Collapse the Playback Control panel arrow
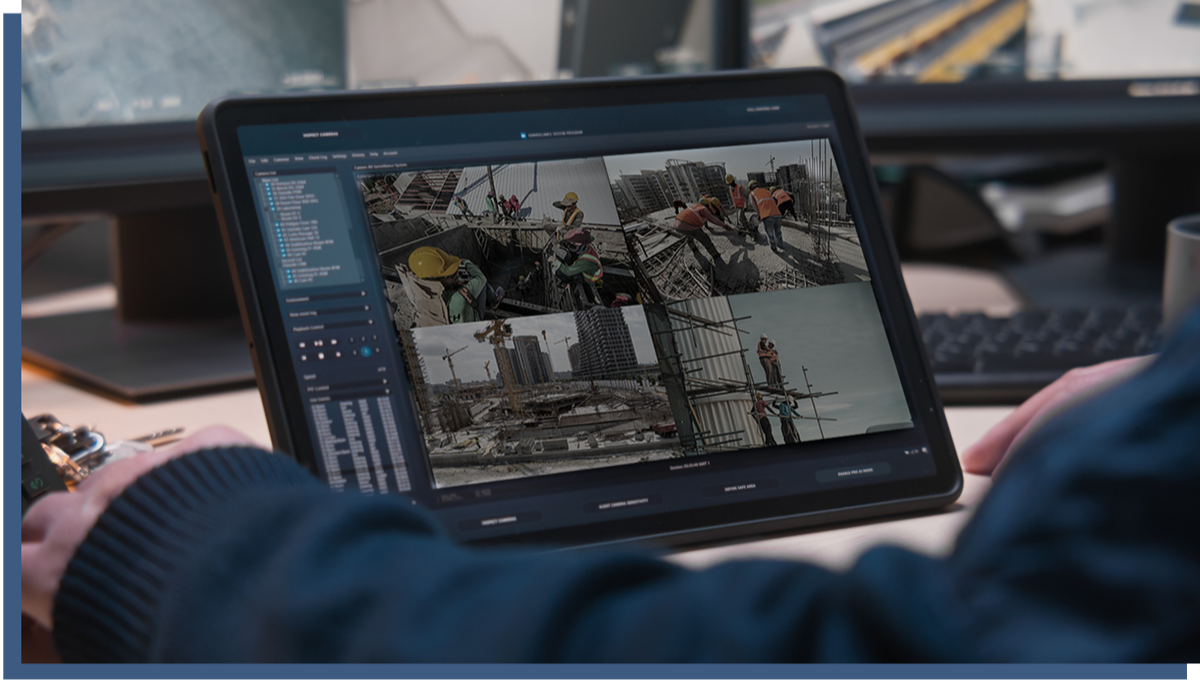This screenshot has height=681, width=1200. [370, 322]
